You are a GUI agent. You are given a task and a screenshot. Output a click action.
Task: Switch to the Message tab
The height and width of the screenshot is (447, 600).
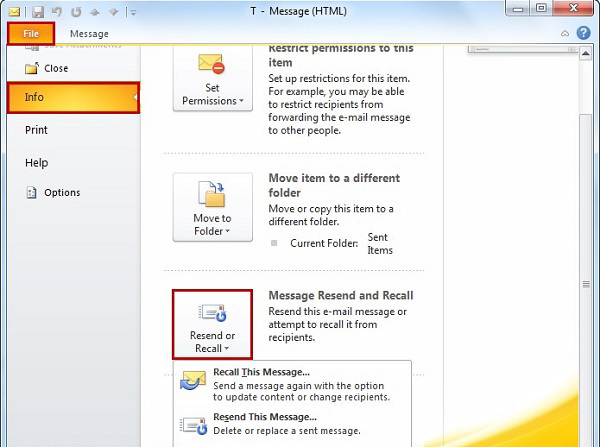tap(89, 34)
